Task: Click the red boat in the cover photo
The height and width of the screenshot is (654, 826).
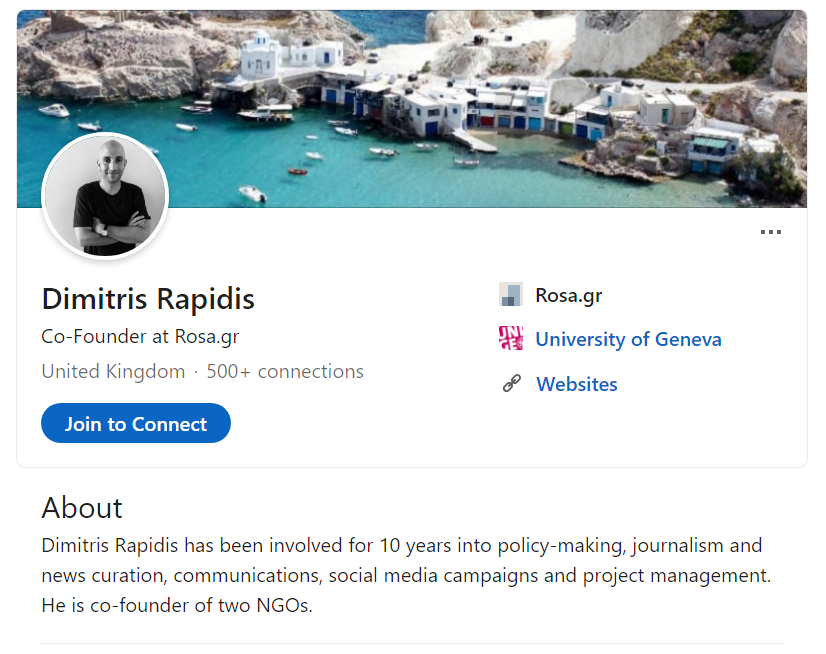Action: pyautogui.click(x=298, y=172)
